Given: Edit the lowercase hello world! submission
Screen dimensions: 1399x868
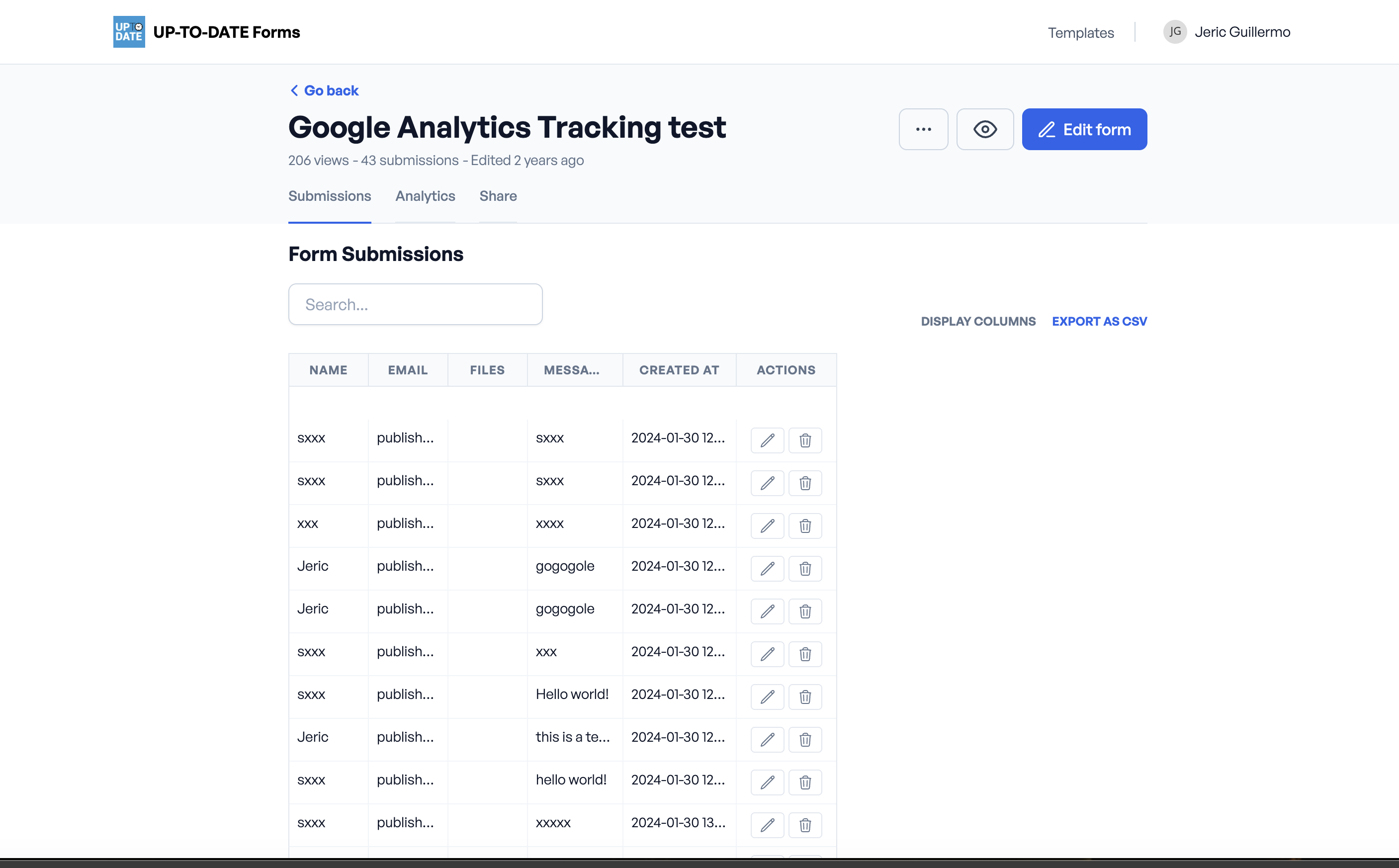Looking at the screenshot, I should point(767,782).
